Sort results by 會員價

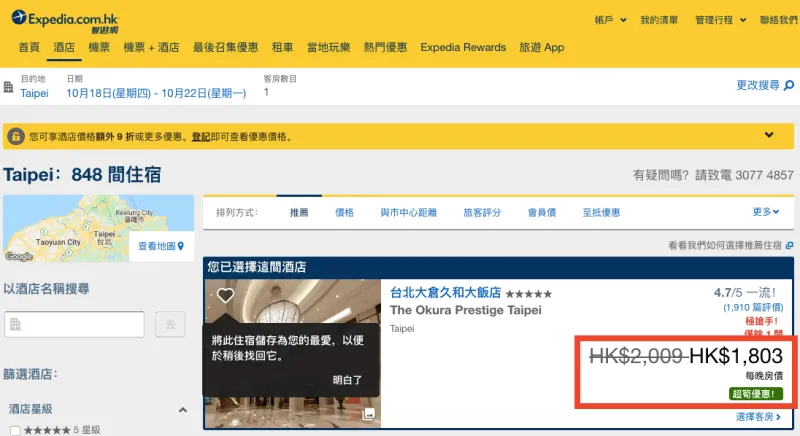coord(542,213)
